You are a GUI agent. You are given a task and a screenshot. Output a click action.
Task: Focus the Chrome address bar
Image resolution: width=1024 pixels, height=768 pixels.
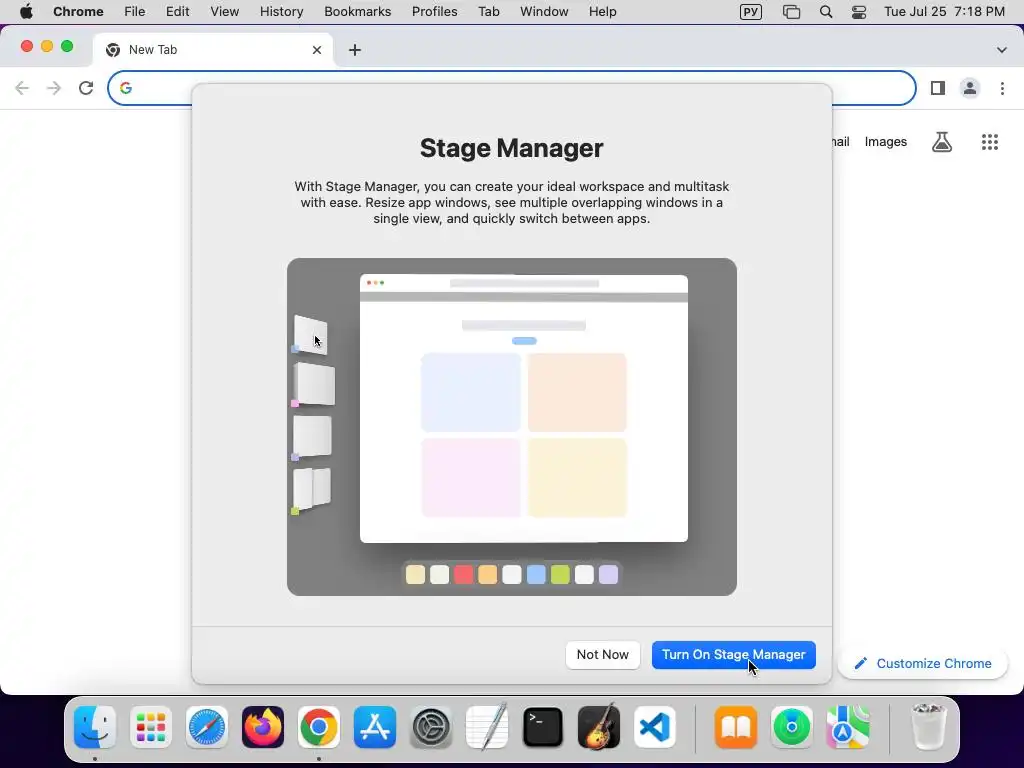511,88
